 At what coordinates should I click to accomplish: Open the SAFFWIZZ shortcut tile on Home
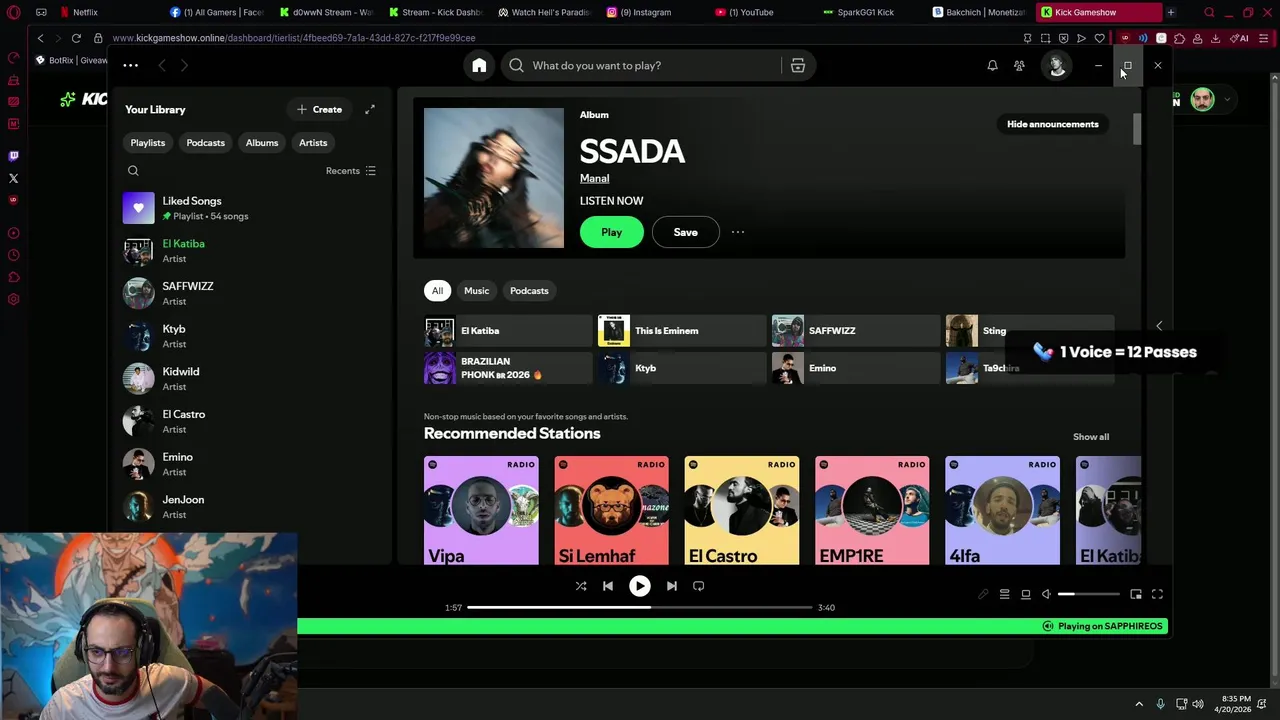tap(856, 331)
